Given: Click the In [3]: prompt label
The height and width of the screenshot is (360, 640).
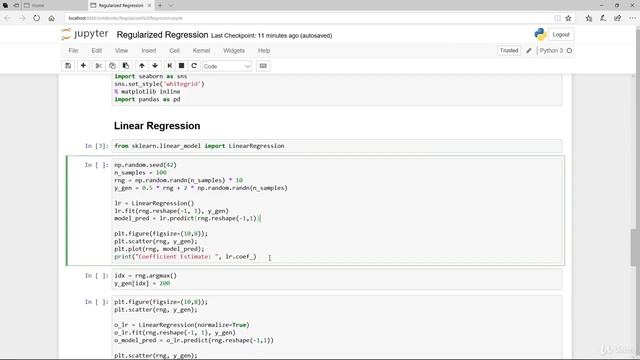Looking at the screenshot, I should (x=97, y=146).
